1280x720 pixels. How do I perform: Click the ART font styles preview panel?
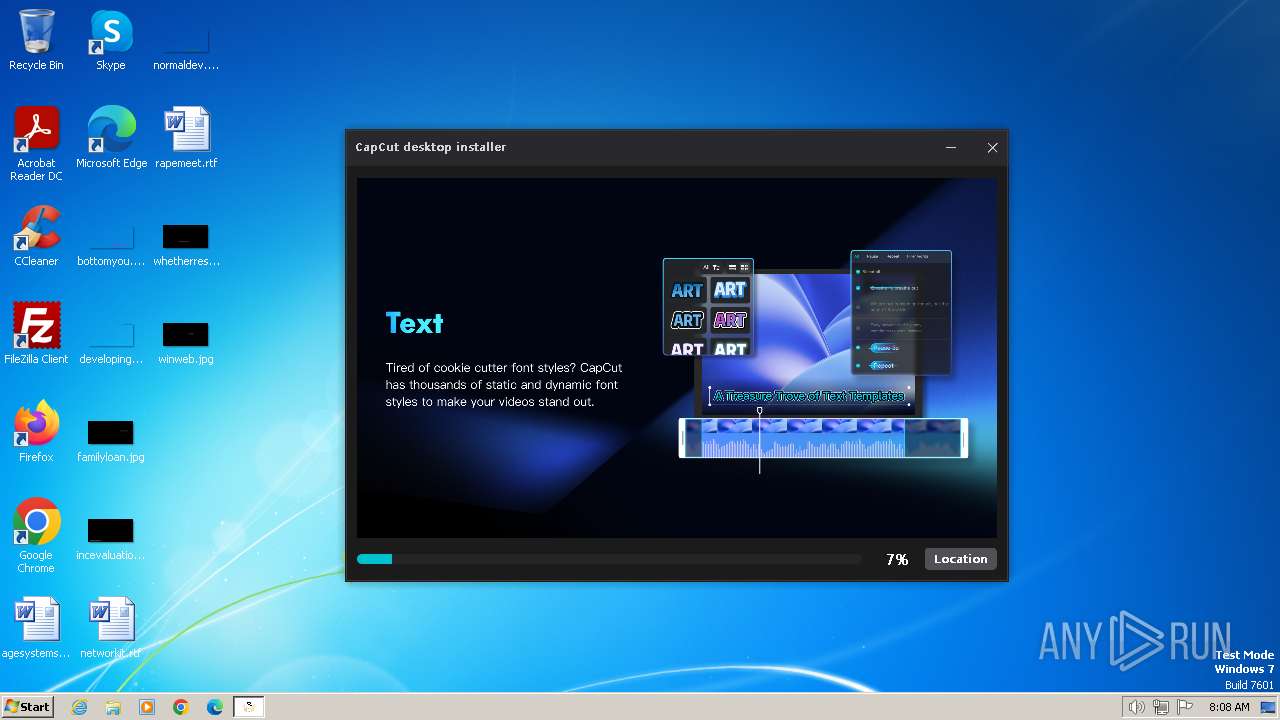(x=708, y=308)
